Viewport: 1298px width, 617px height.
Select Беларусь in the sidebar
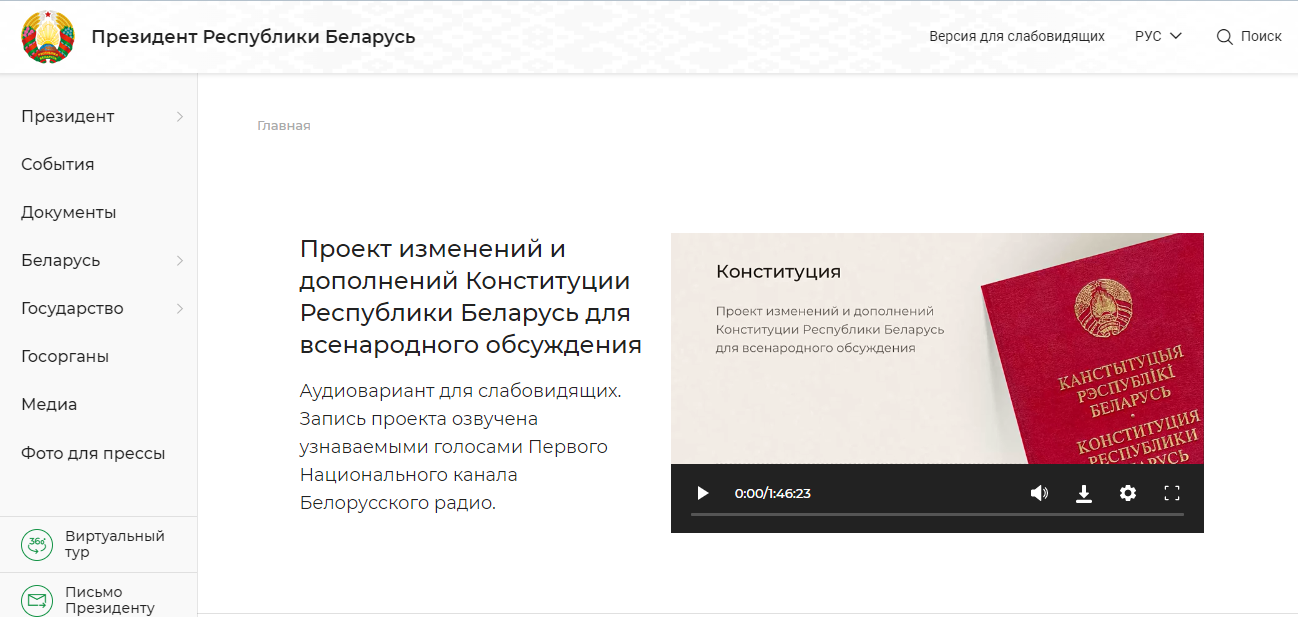pyautogui.click(x=61, y=260)
